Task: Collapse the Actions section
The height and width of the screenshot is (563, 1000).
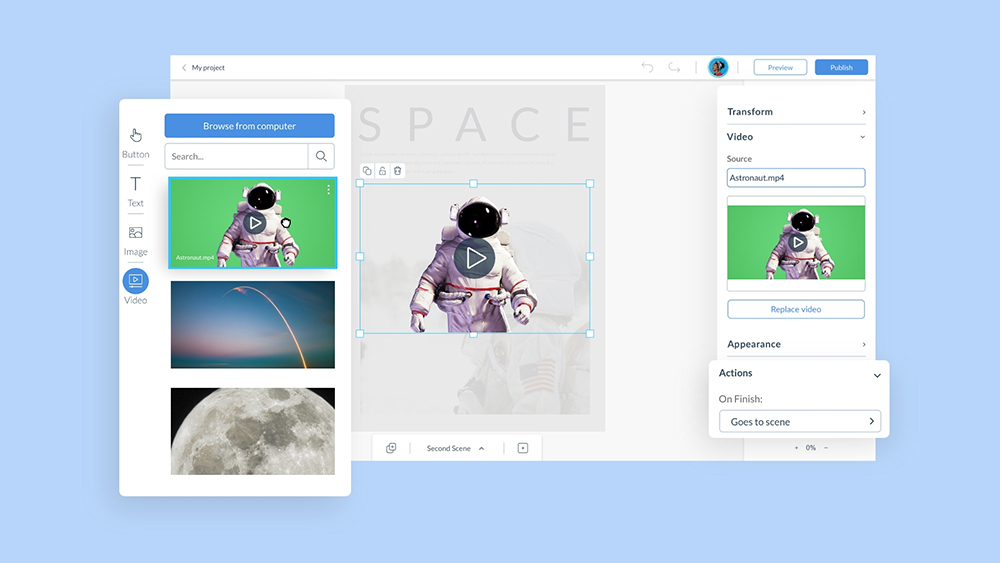Action: (877, 376)
